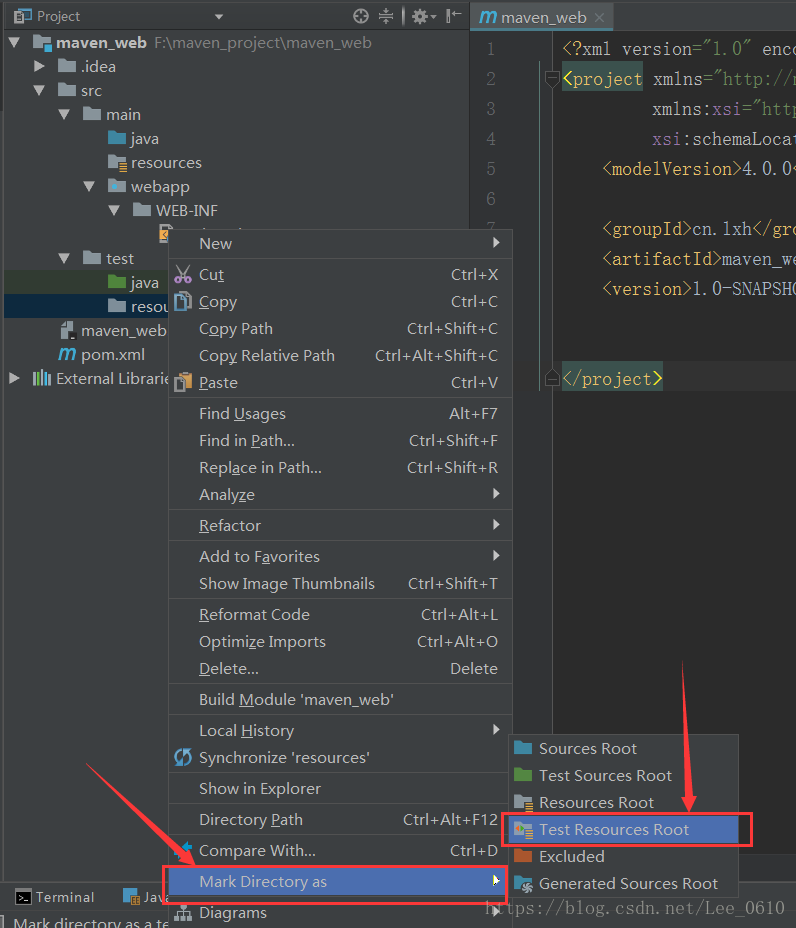Mark directory as Test Sources Root

[x=623, y=776]
